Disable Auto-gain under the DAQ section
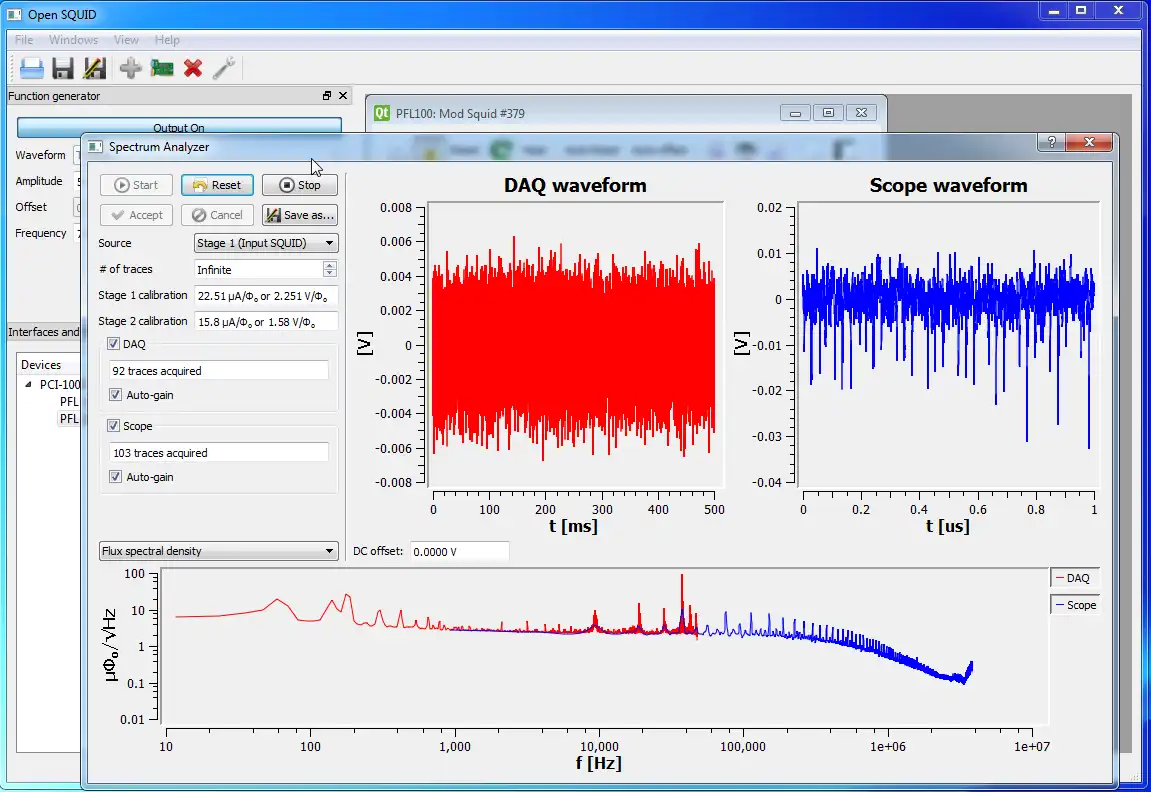 (116, 395)
